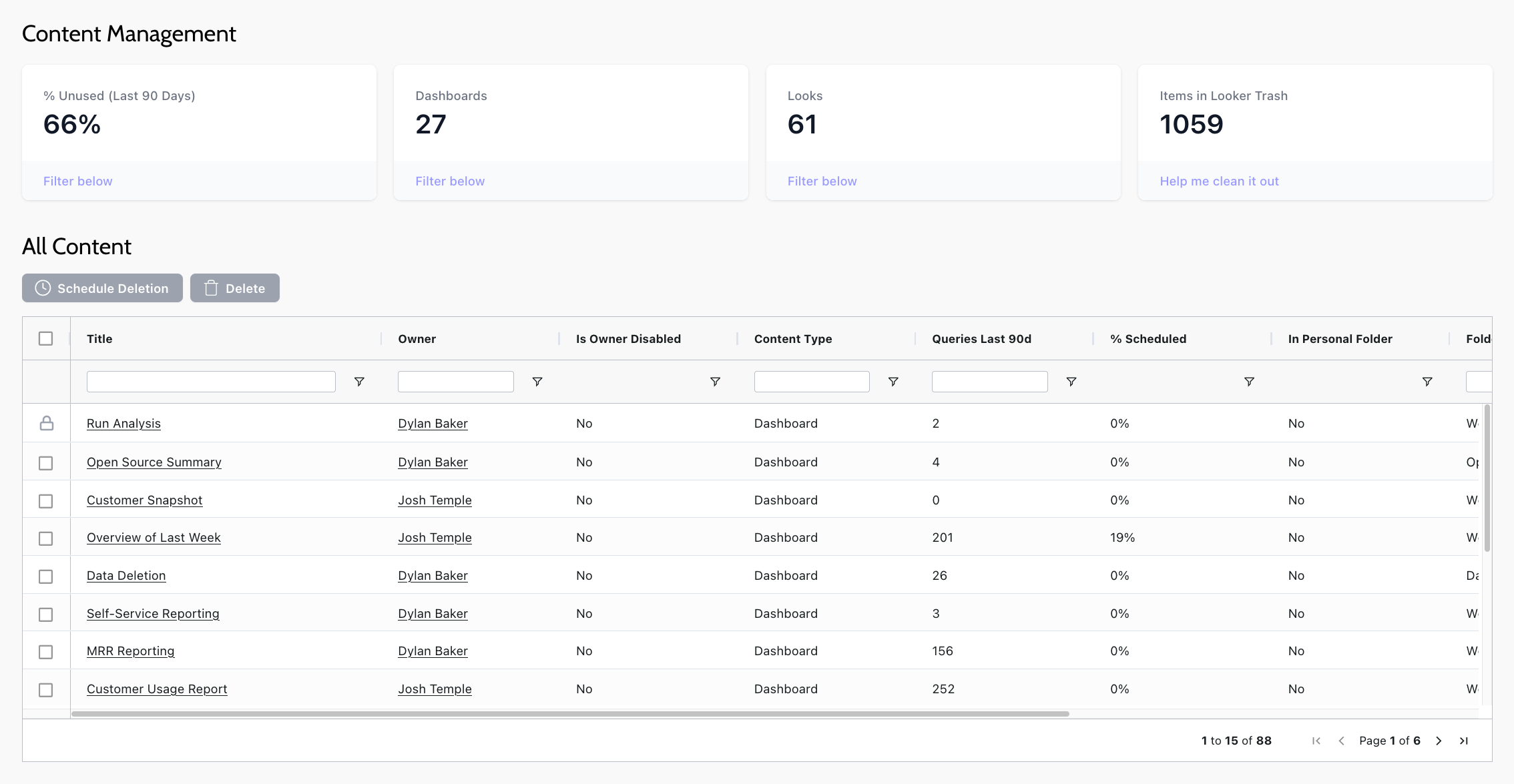Go to the next page of results
Screen dimensions: 1514x784
[1439, 741]
